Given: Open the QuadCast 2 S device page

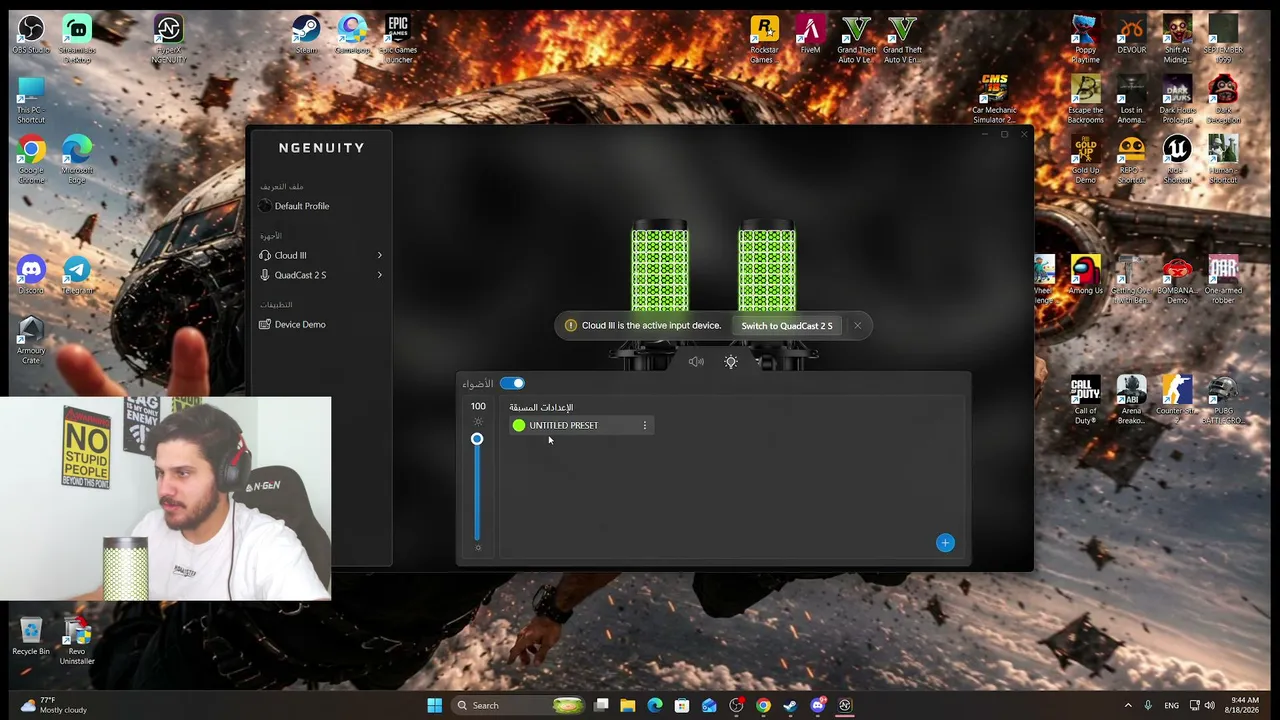Looking at the screenshot, I should pyautogui.click(x=300, y=275).
